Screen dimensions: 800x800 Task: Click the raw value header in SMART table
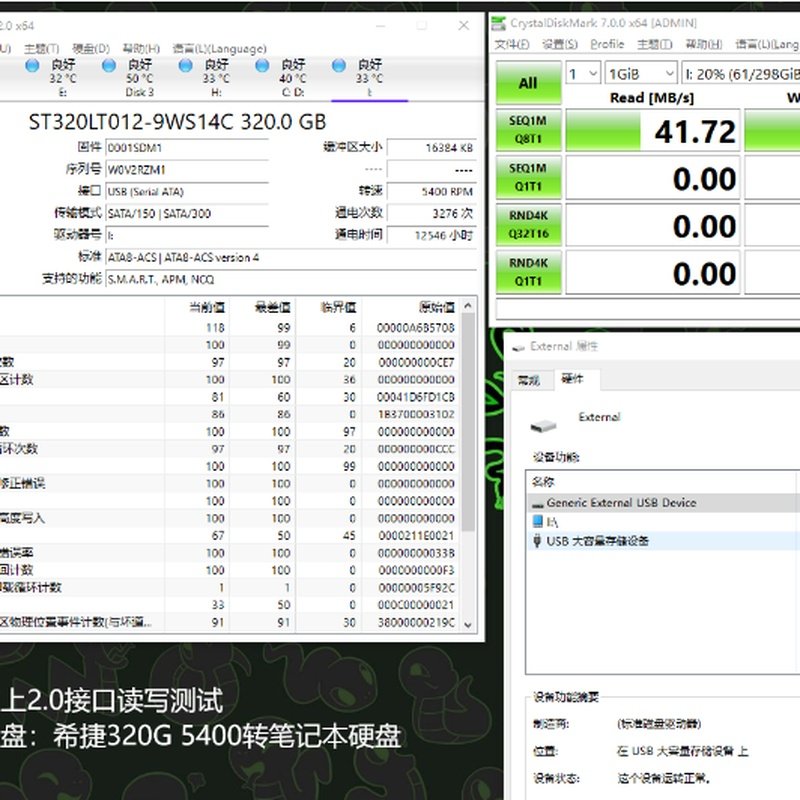coord(436,308)
